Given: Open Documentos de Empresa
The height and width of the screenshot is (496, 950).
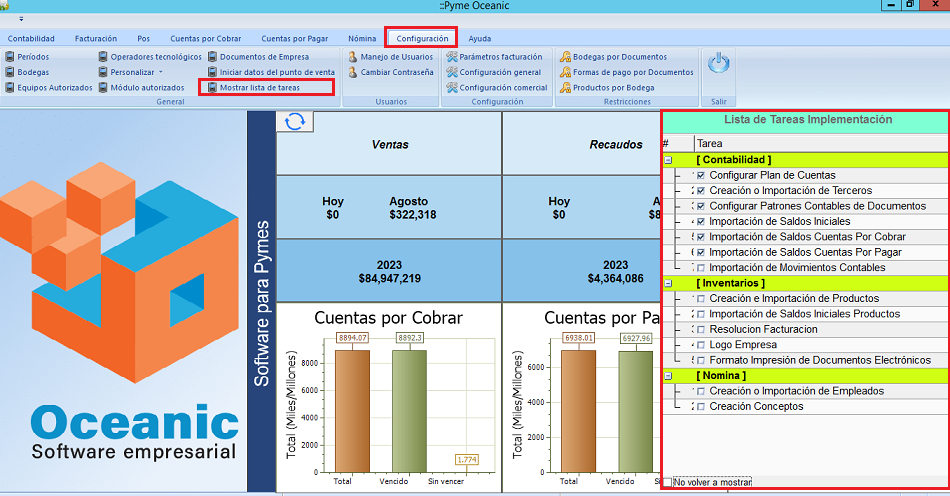Looking at the screenshot, I should pos(264,57).
